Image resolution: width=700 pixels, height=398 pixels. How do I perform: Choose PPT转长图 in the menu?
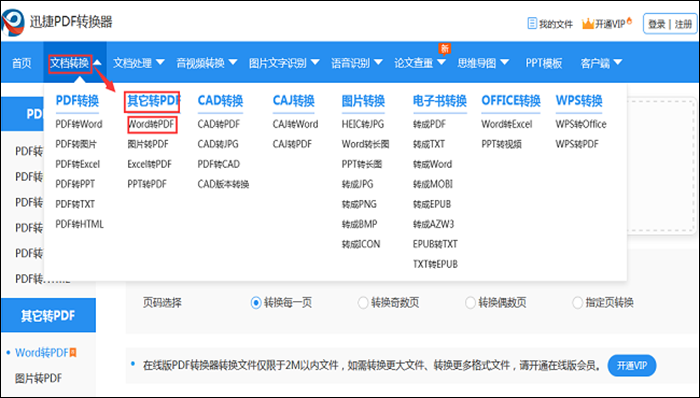pyautogui.click(x=362, y=164)
